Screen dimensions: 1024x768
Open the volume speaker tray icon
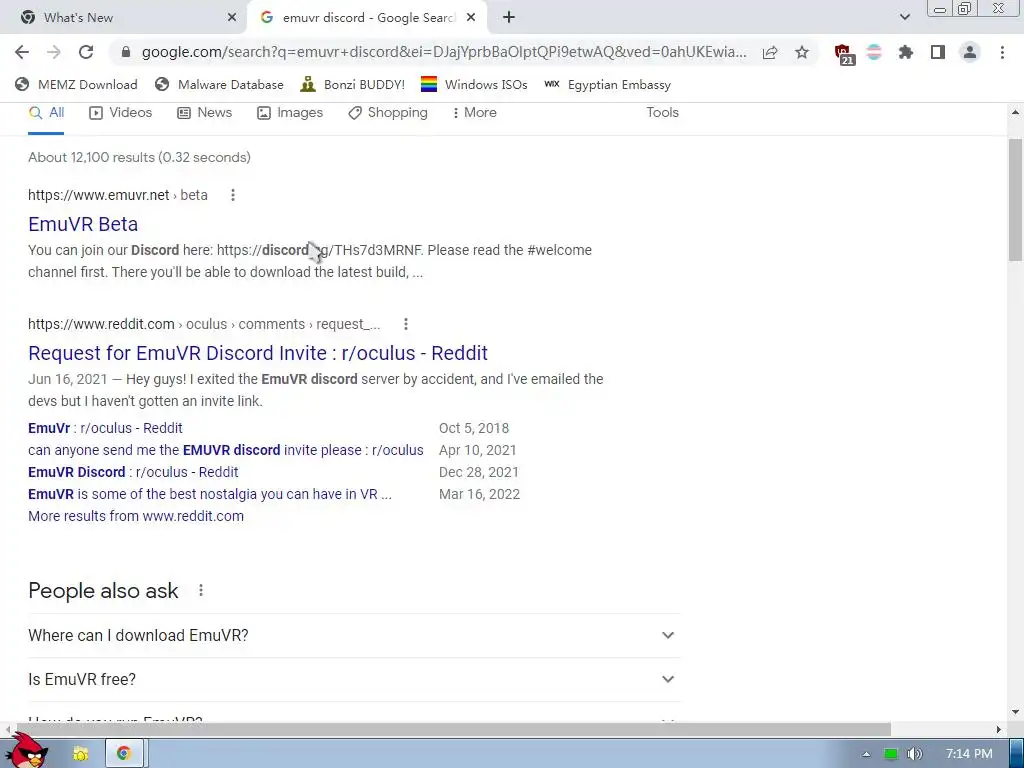click(x=915, y=754)
